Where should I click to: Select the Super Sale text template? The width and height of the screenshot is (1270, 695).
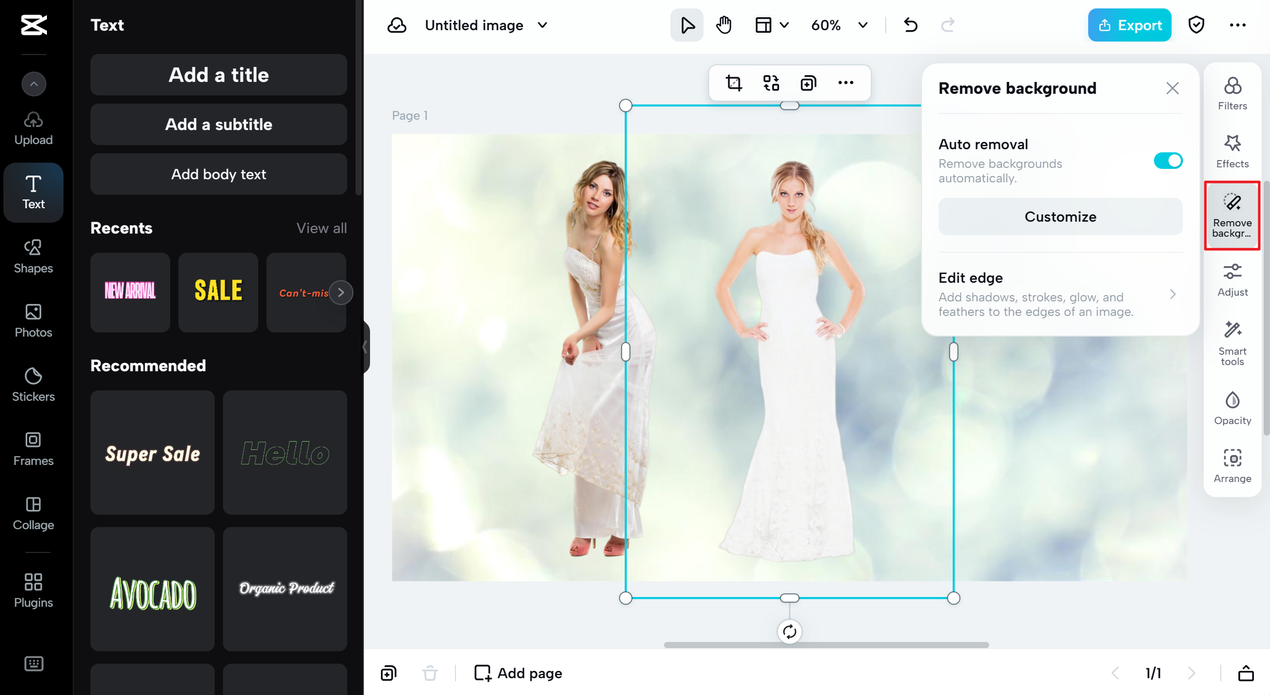pos(152,453)
